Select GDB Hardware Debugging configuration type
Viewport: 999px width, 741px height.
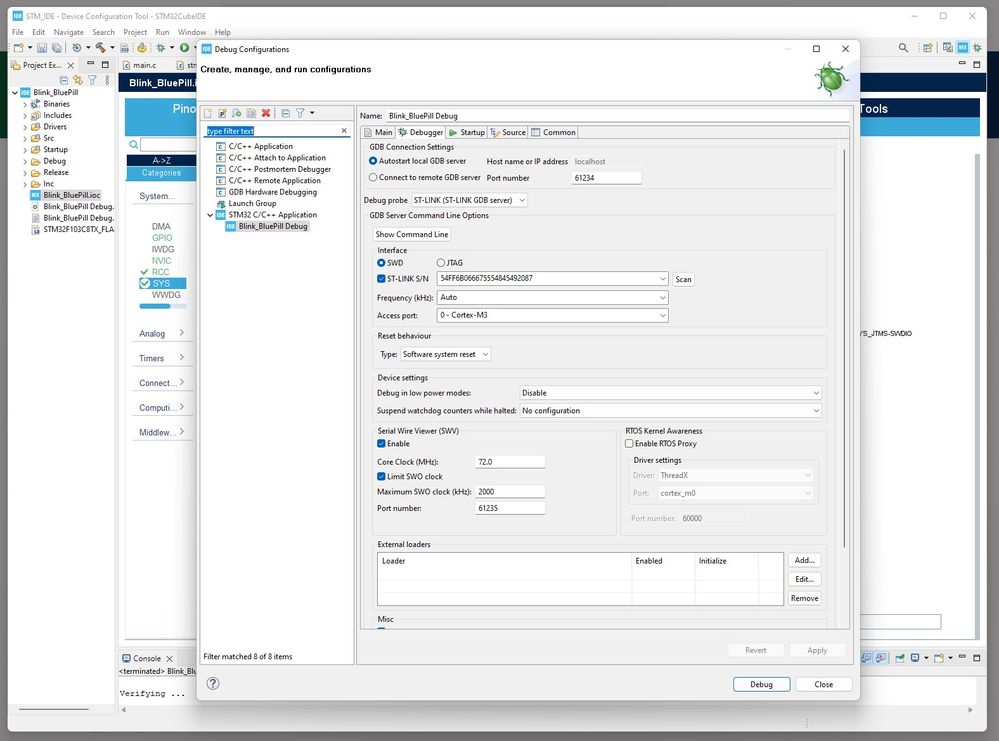pyautogui.click(x=272, y=192)
